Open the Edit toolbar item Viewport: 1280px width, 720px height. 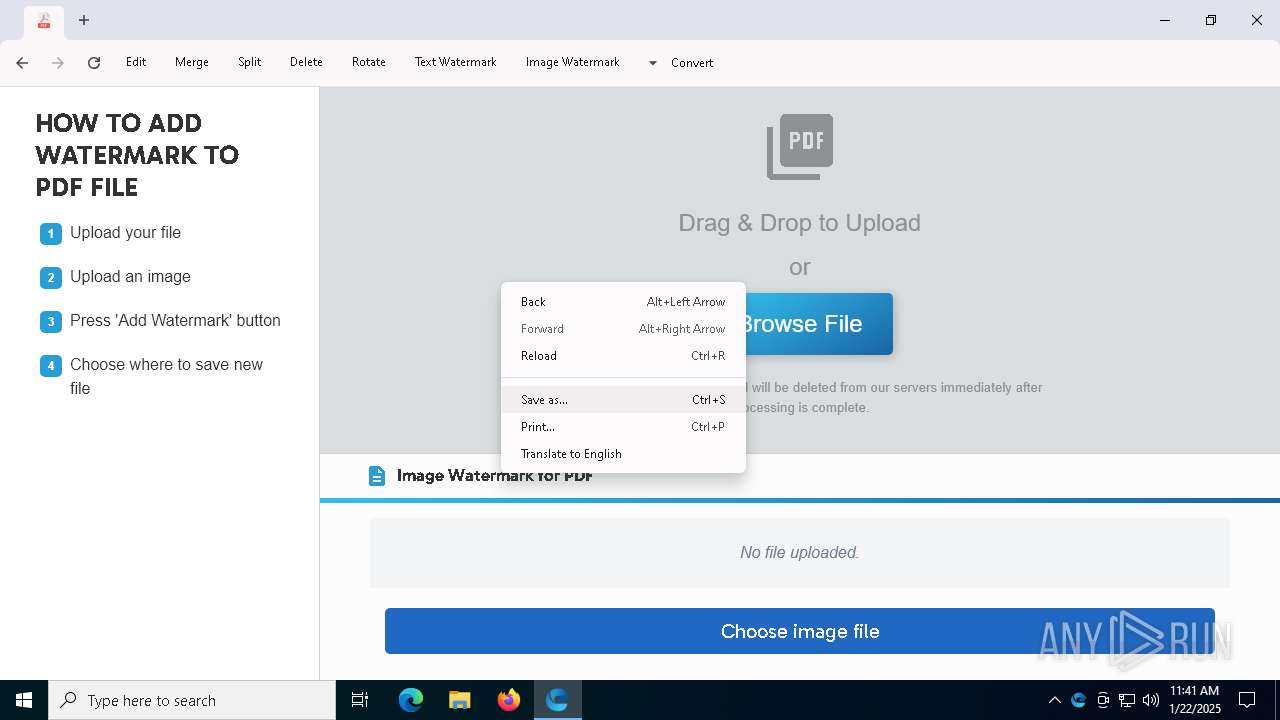coord(136,62)
